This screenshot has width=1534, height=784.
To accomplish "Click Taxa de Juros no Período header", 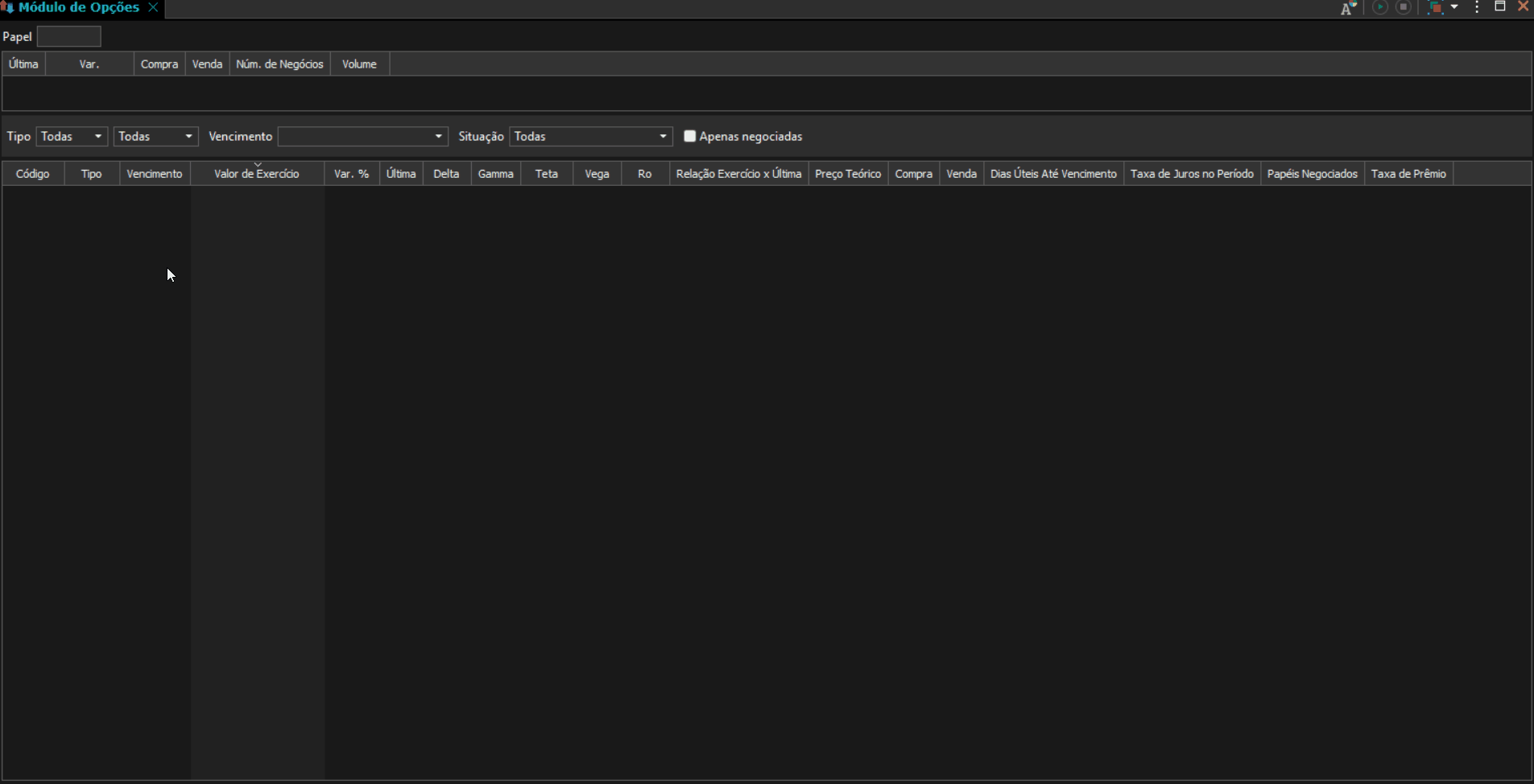I will (1192, 174).
